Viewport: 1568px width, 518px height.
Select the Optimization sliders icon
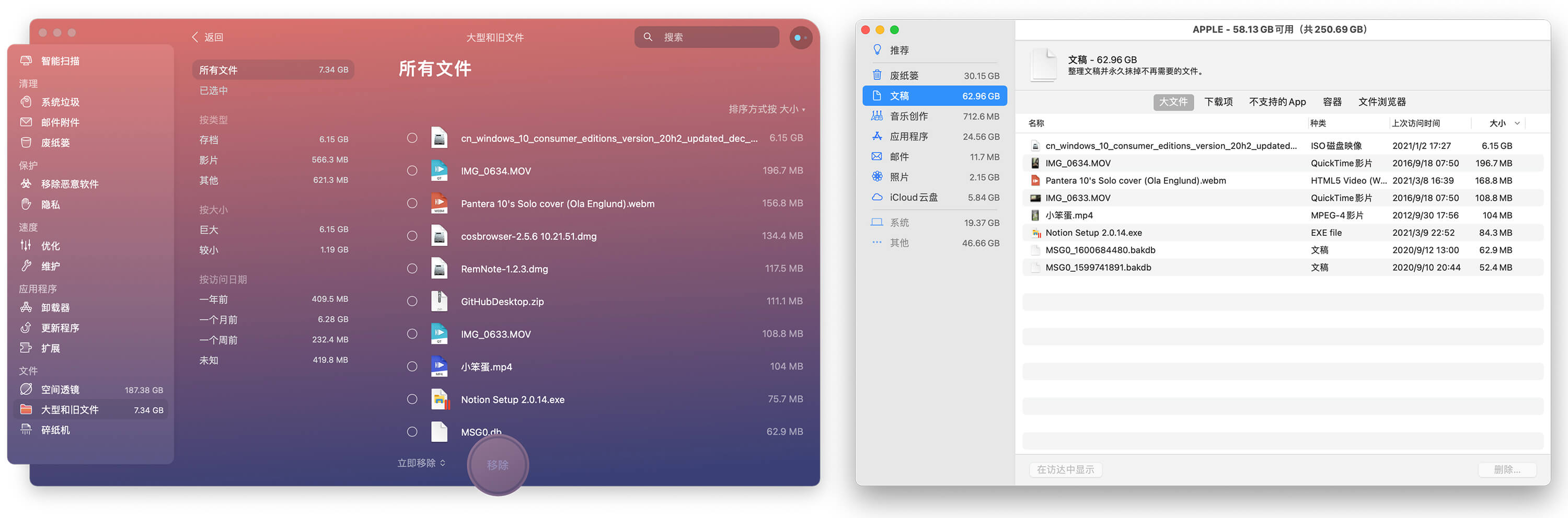pos(26,246)
